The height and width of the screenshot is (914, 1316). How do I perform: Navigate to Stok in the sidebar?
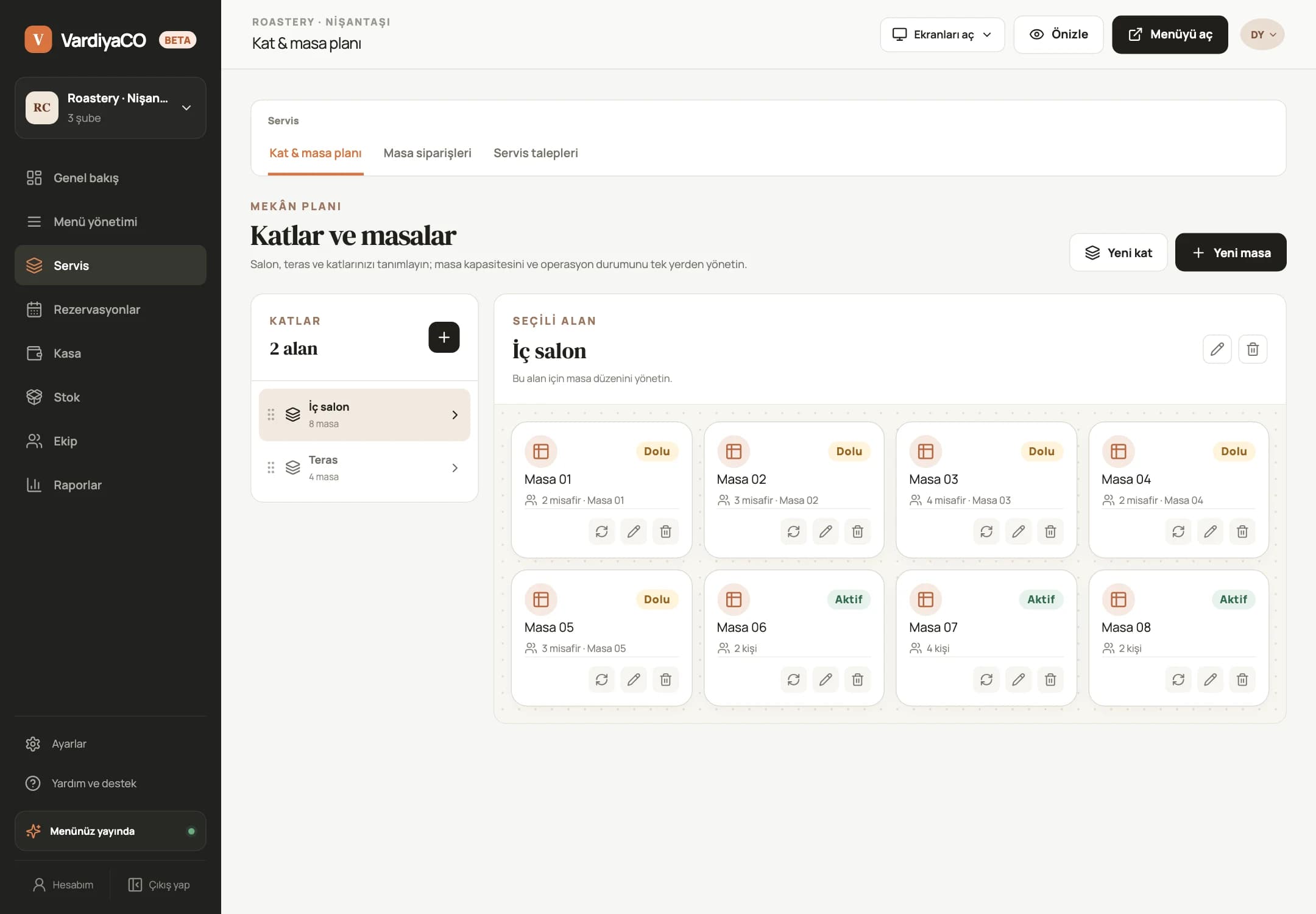(x=110, y=397)
